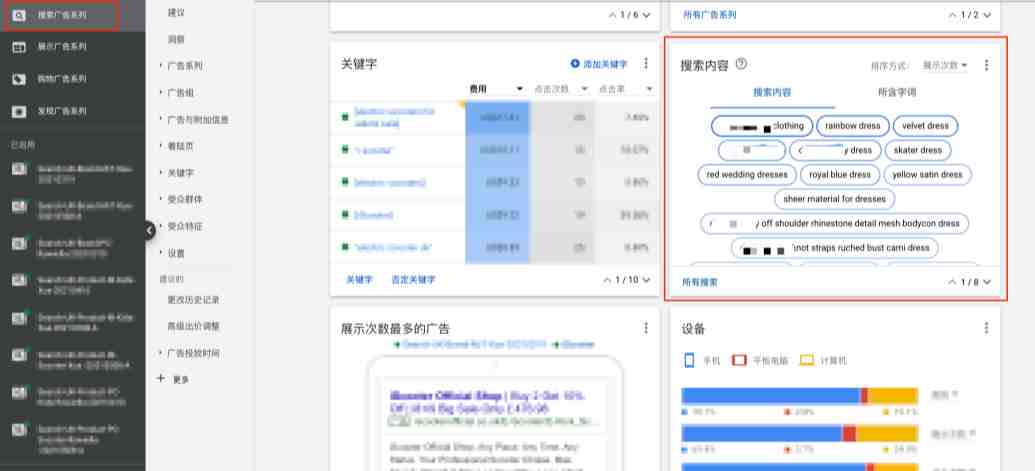The width and height of the screenshot is (1035, 471).
Task: Select the rainbow dress search term chip
Action: pyautogui.click(x=853, y=126)
